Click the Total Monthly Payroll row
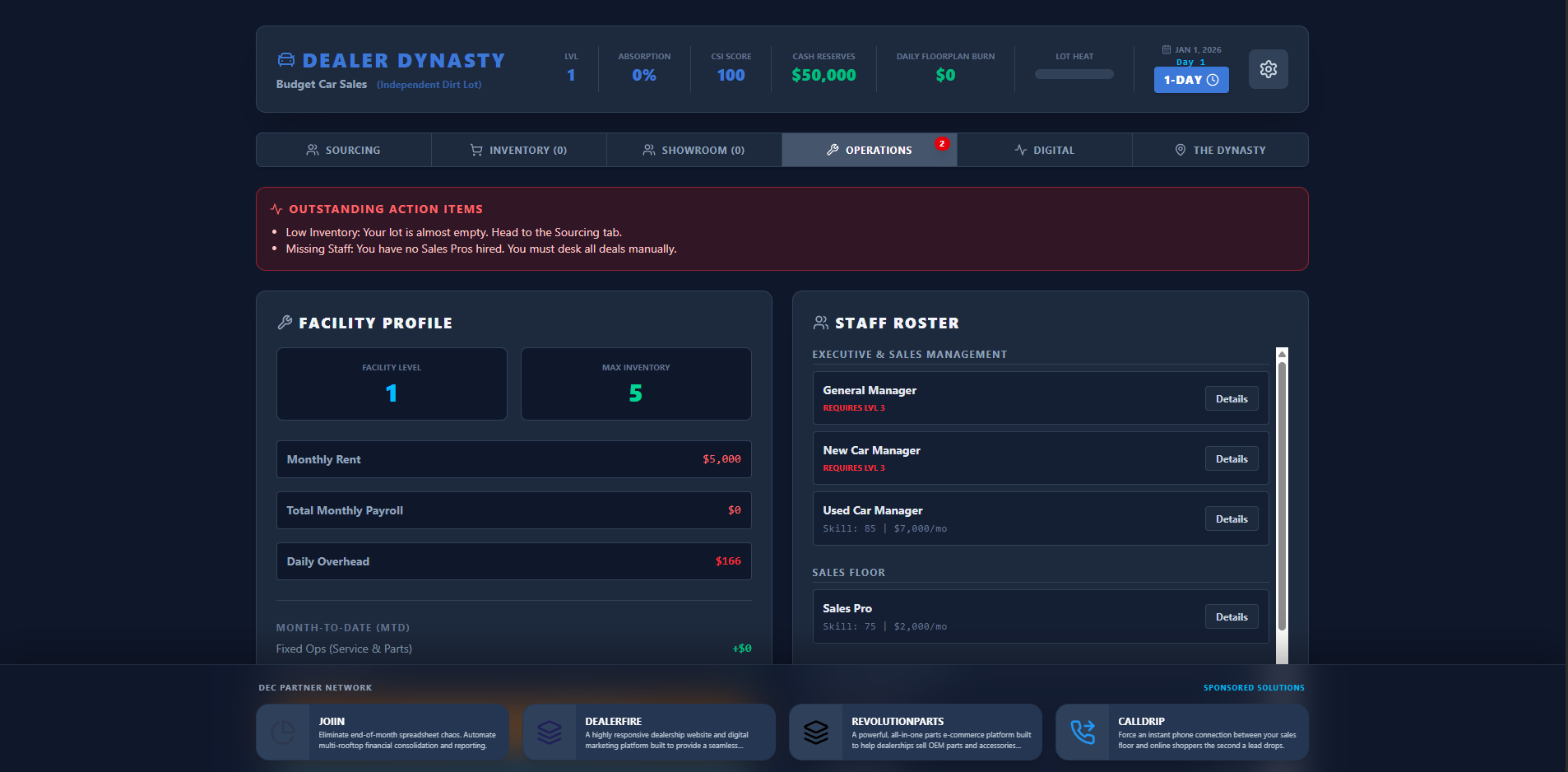The image size is (1568, 772). [514, 510]
